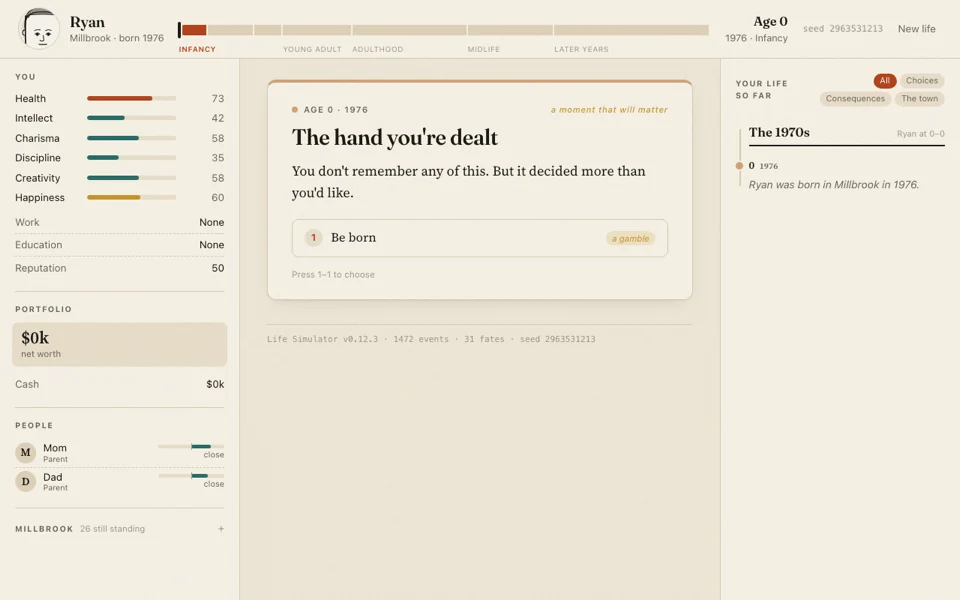This screenshot has width=960, height=600.
Task: Click the 'AGE 0 · 1976' event label
Action: tap(336, 110)
